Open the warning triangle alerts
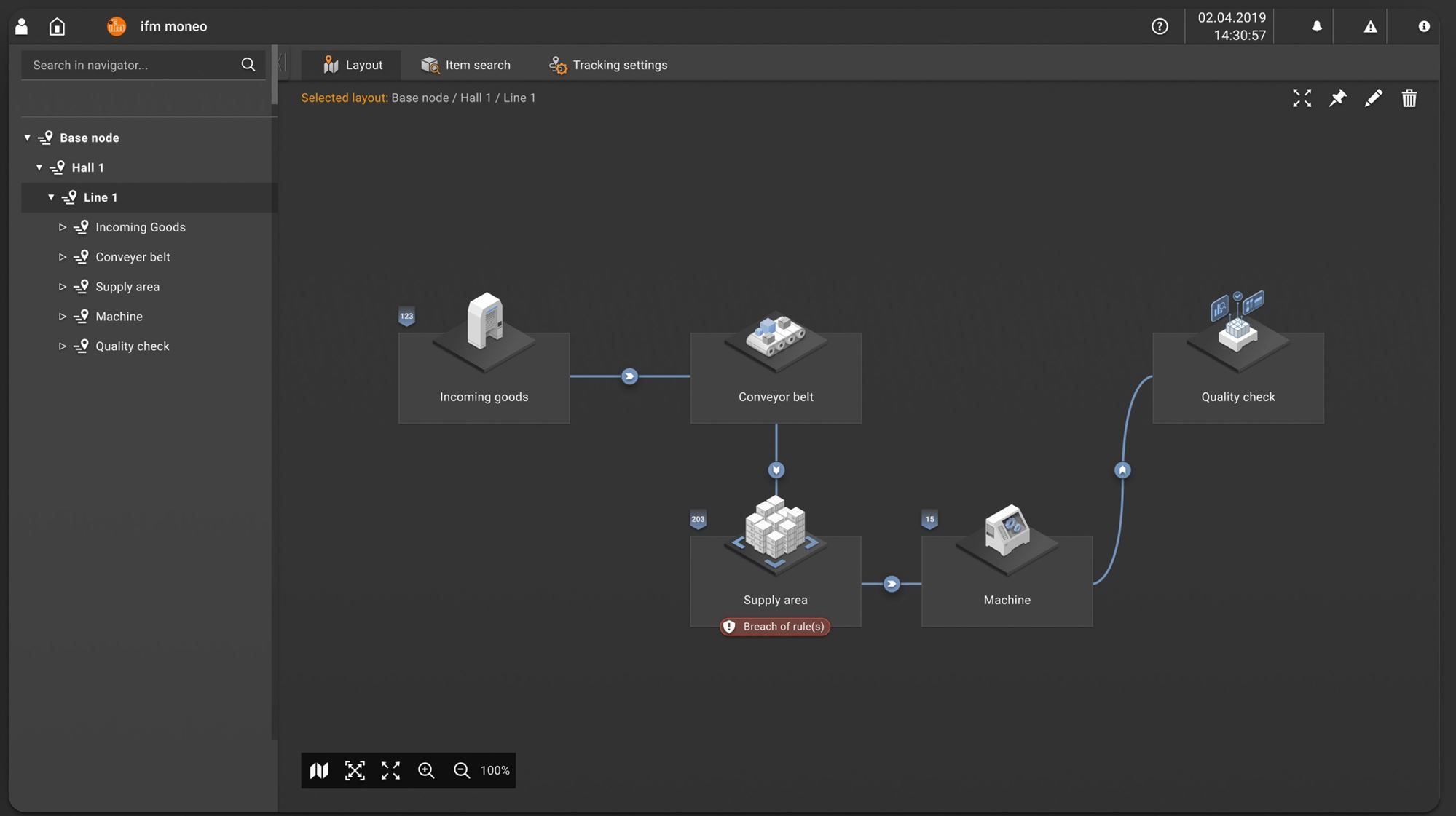The image size is (1456, 816). 1370,27
